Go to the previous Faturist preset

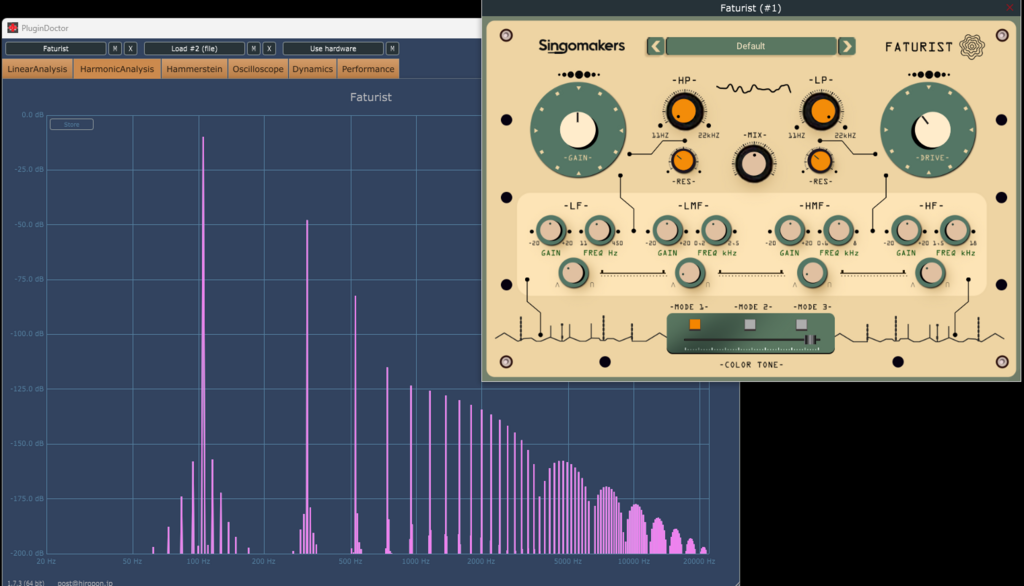[x=656, y=46]
